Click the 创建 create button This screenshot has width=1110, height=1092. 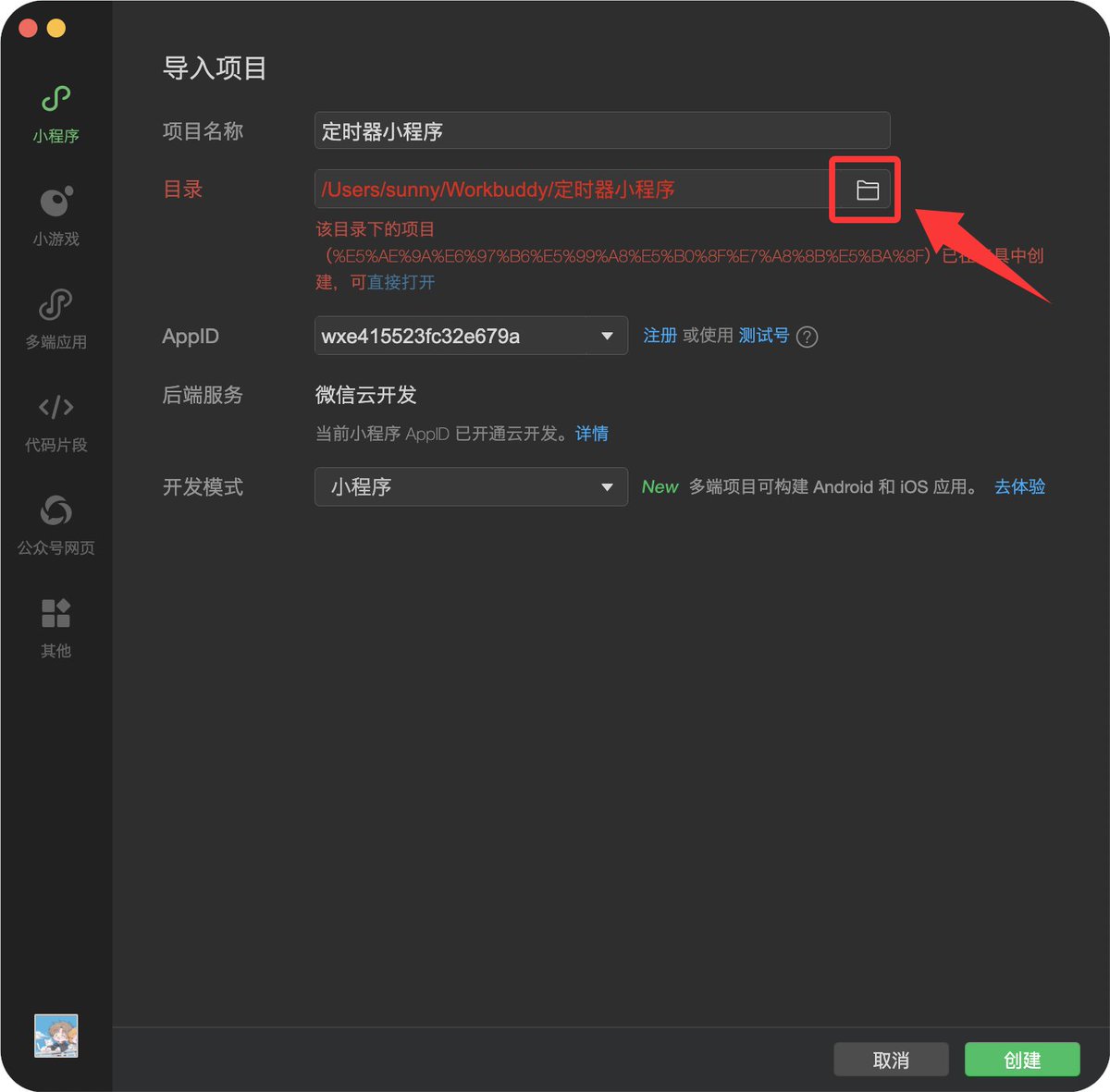1022,1060
